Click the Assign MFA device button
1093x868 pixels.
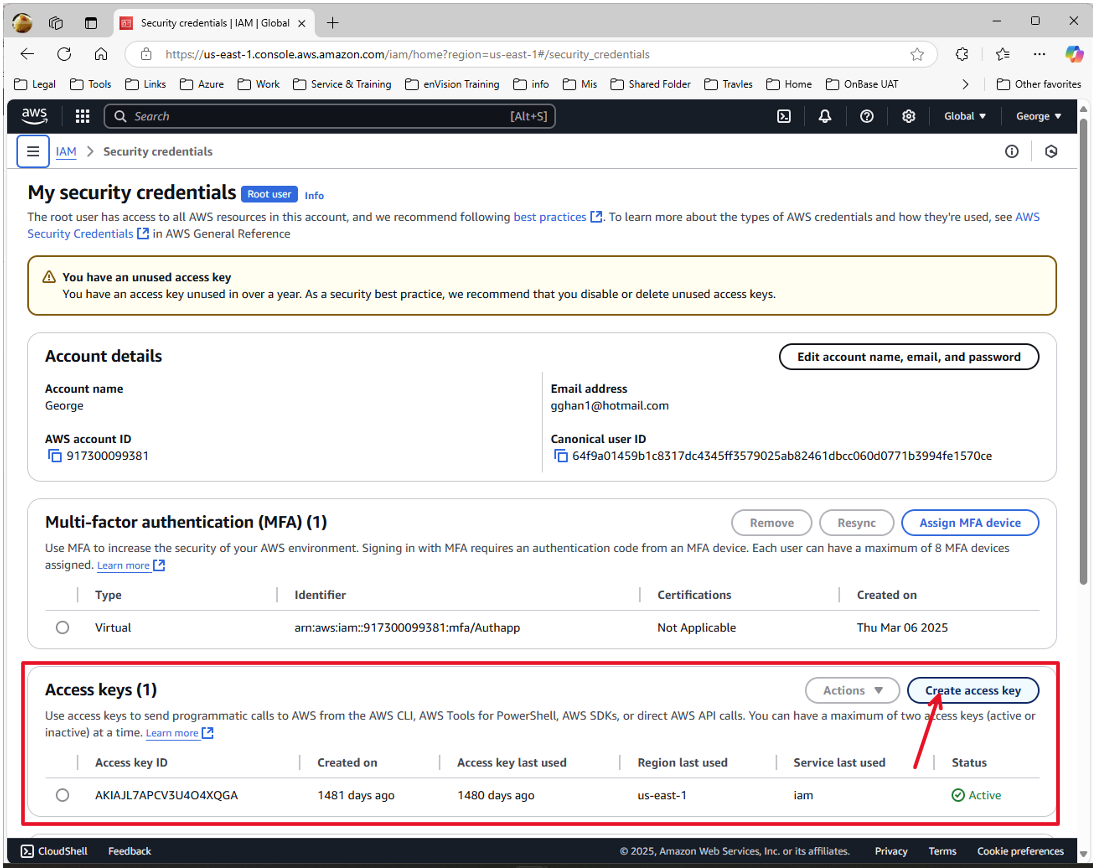[970, 523]
